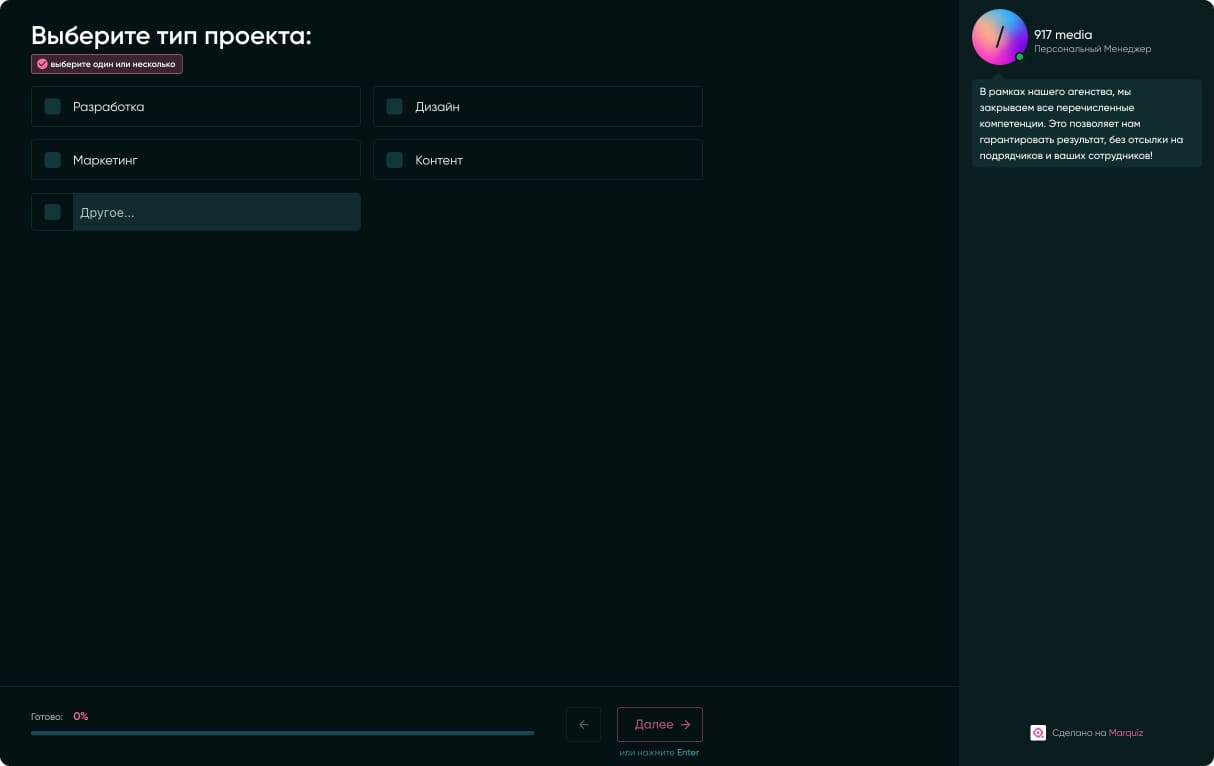
Task: Click the 917 media avatar image
Action: pos(999,36)
